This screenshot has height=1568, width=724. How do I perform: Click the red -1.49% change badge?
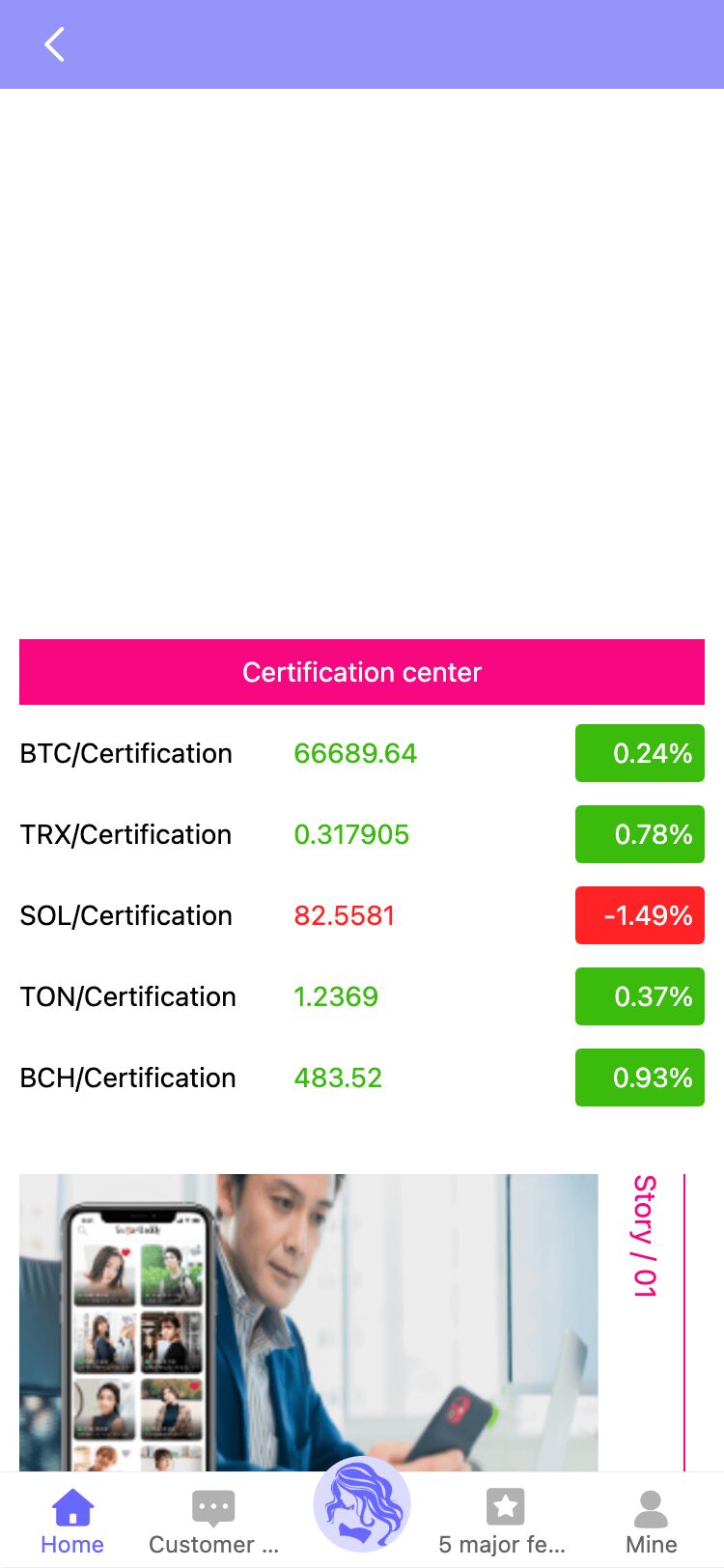[x=640, y=915]
